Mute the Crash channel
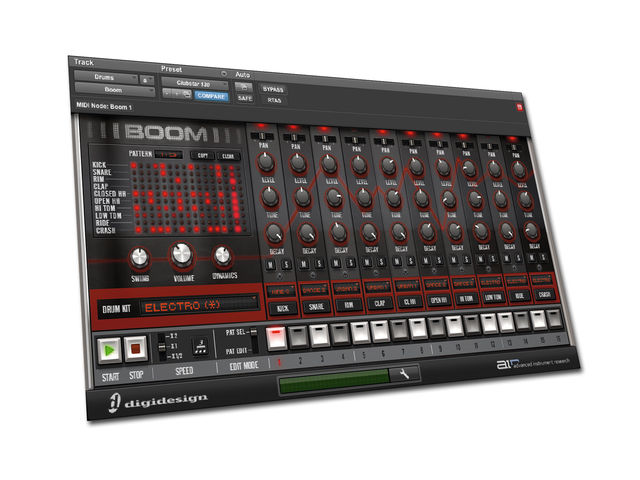 [531, 257]
